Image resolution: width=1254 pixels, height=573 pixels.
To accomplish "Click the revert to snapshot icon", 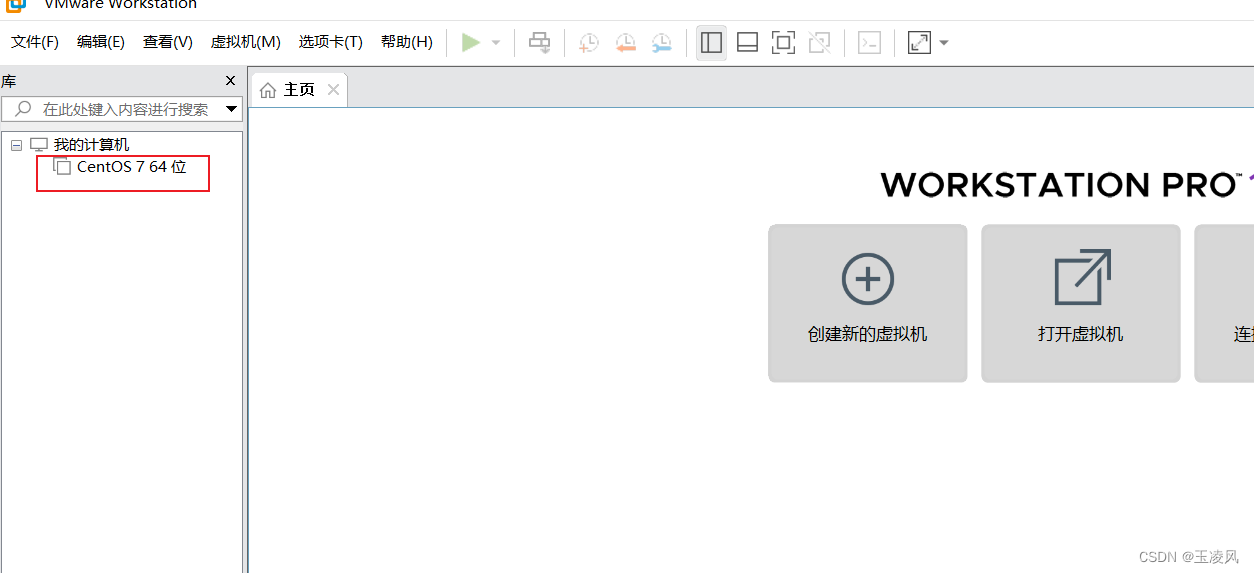I will click(626, 43).
